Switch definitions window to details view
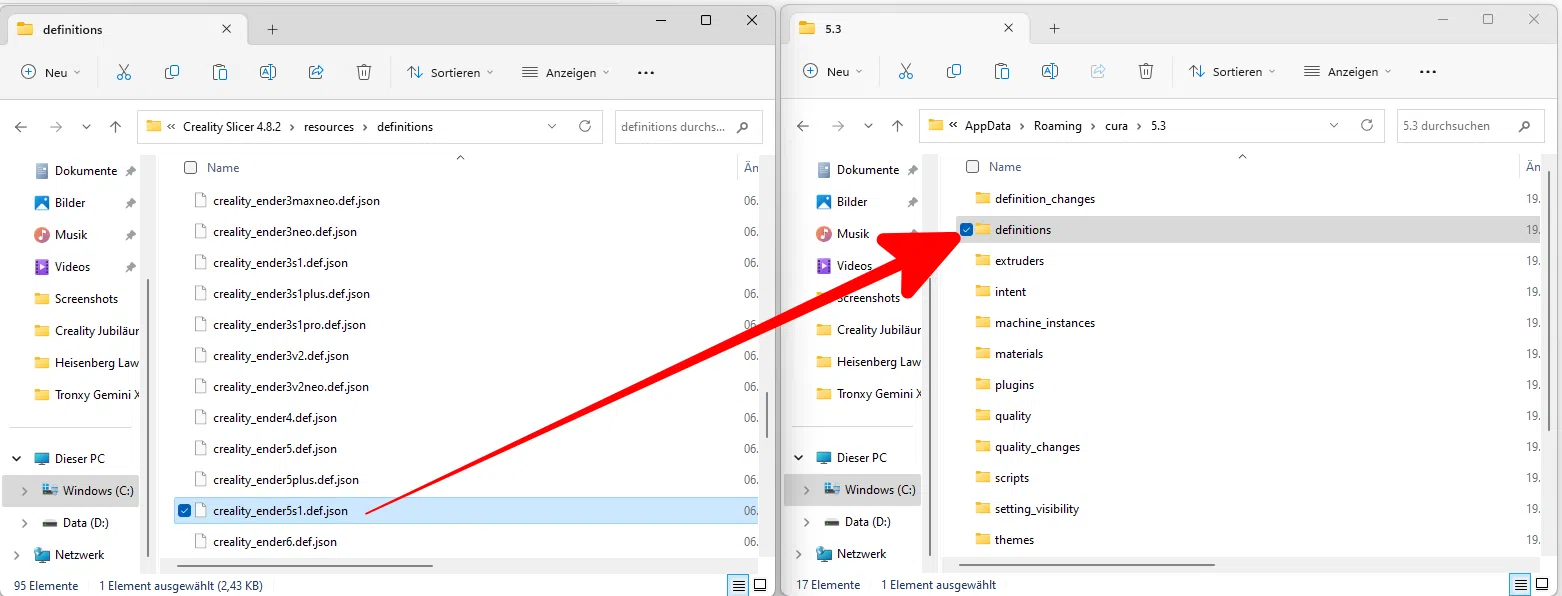The image size is (1562, 596). [739, 585]
